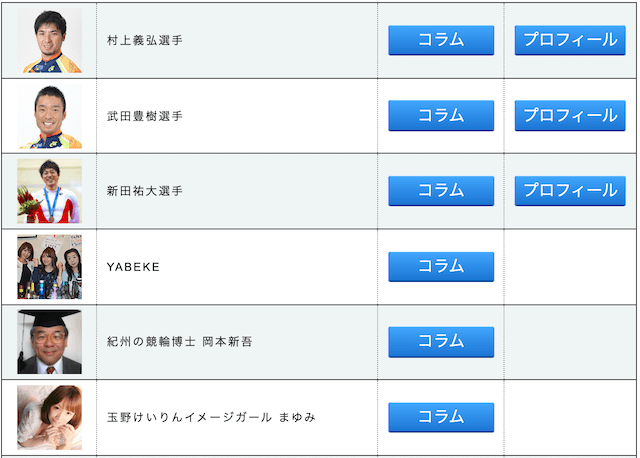Open コラム for まゆみ
This screenshot has width=640, height=458.
point(441,417)
